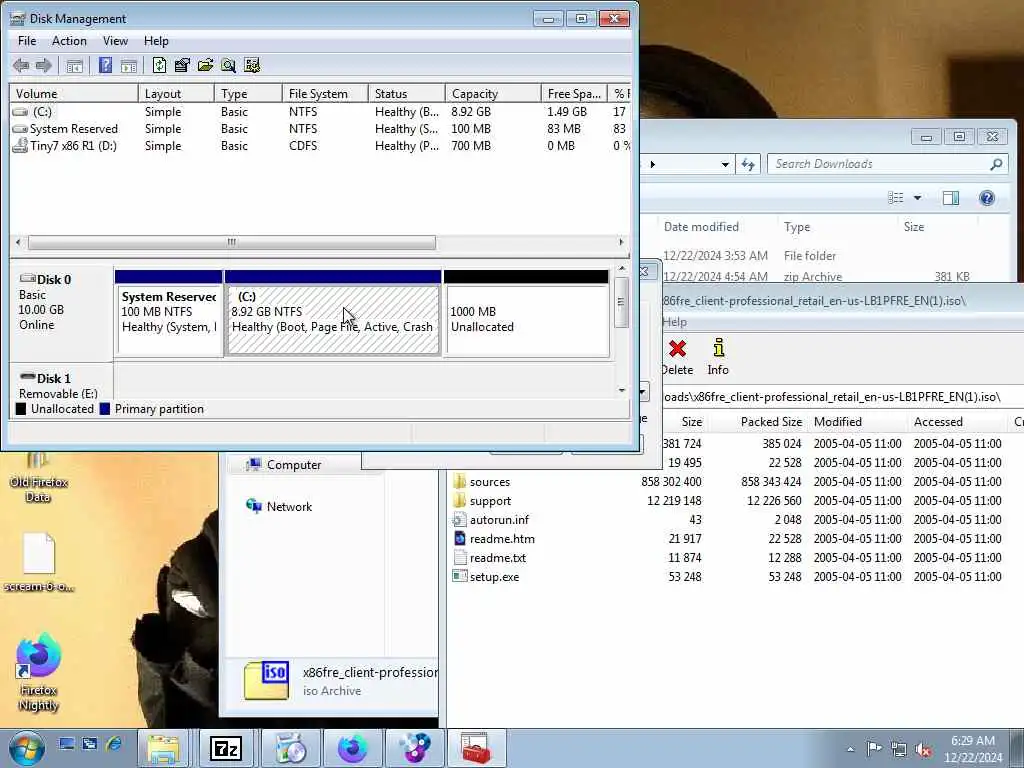
Task: Open the address bar dropdown arrow in Explorer
Action: pyautogui.click(x=725, y=165)
